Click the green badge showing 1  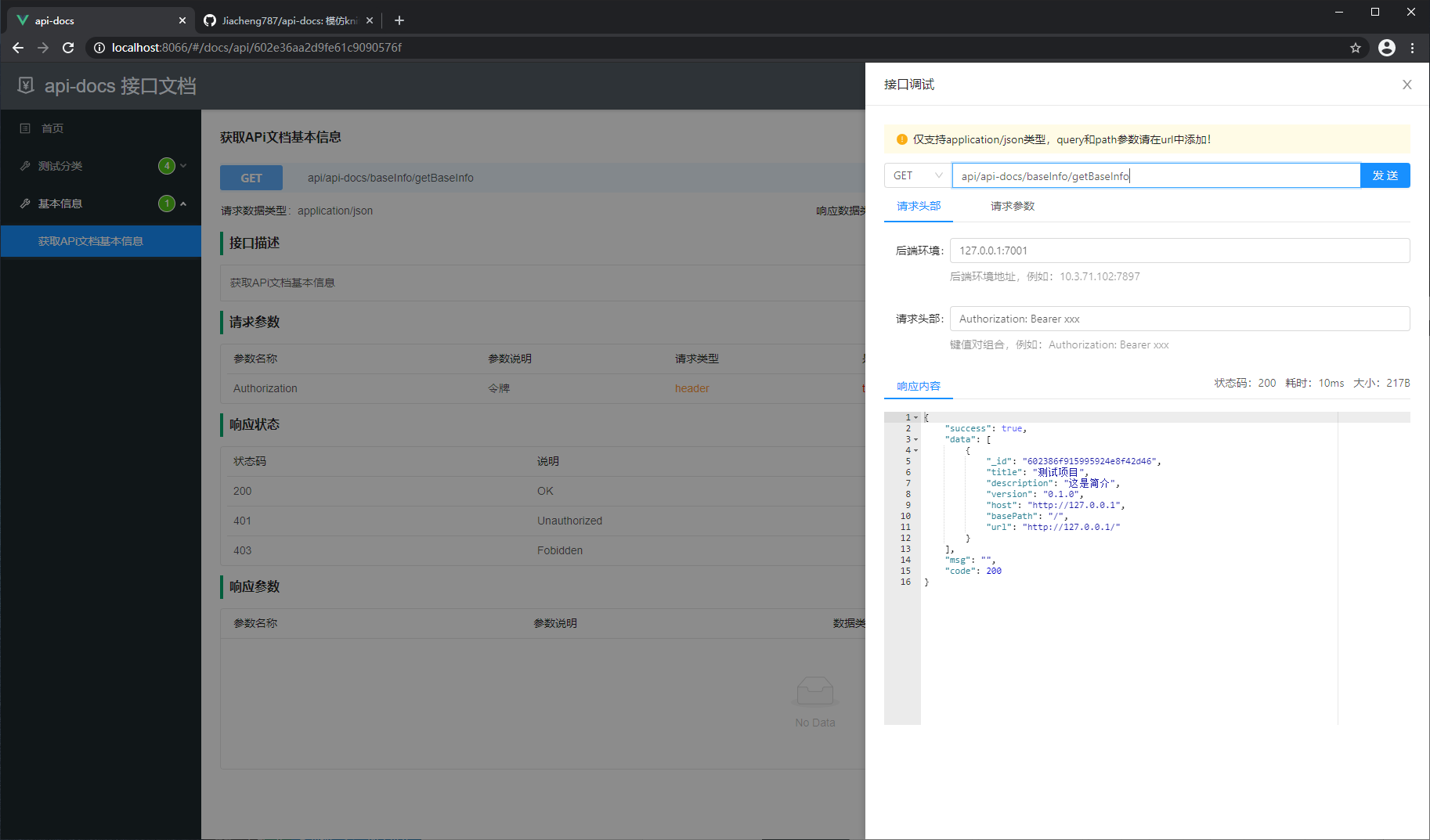(167, 204)
